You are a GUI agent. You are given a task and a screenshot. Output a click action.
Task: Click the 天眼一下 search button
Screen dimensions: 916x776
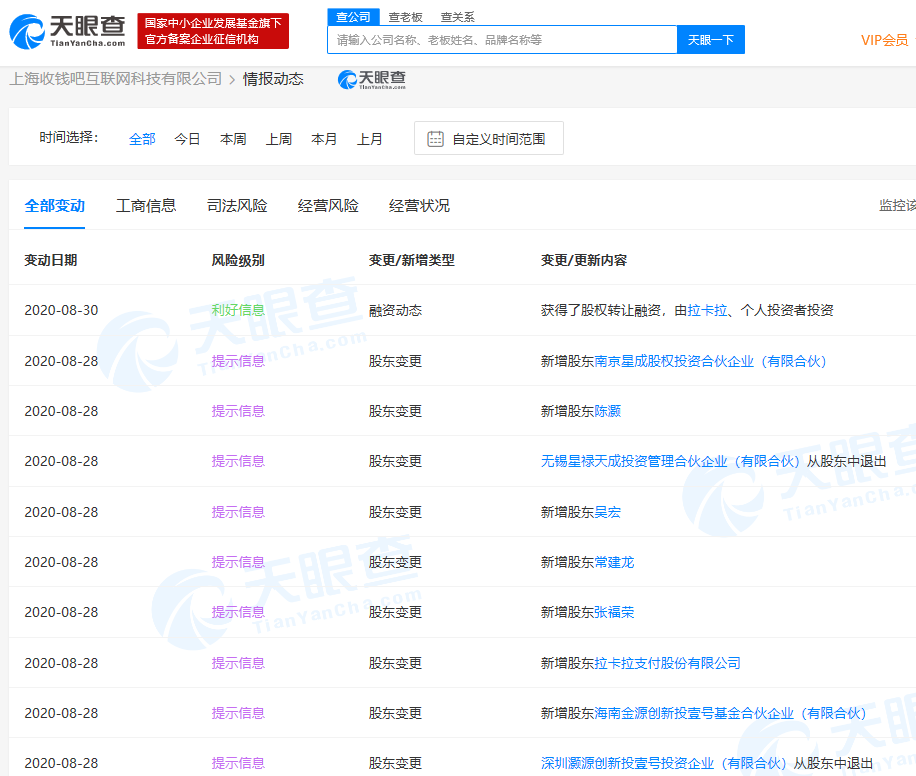pyautogui.click(x=710, y=40)
